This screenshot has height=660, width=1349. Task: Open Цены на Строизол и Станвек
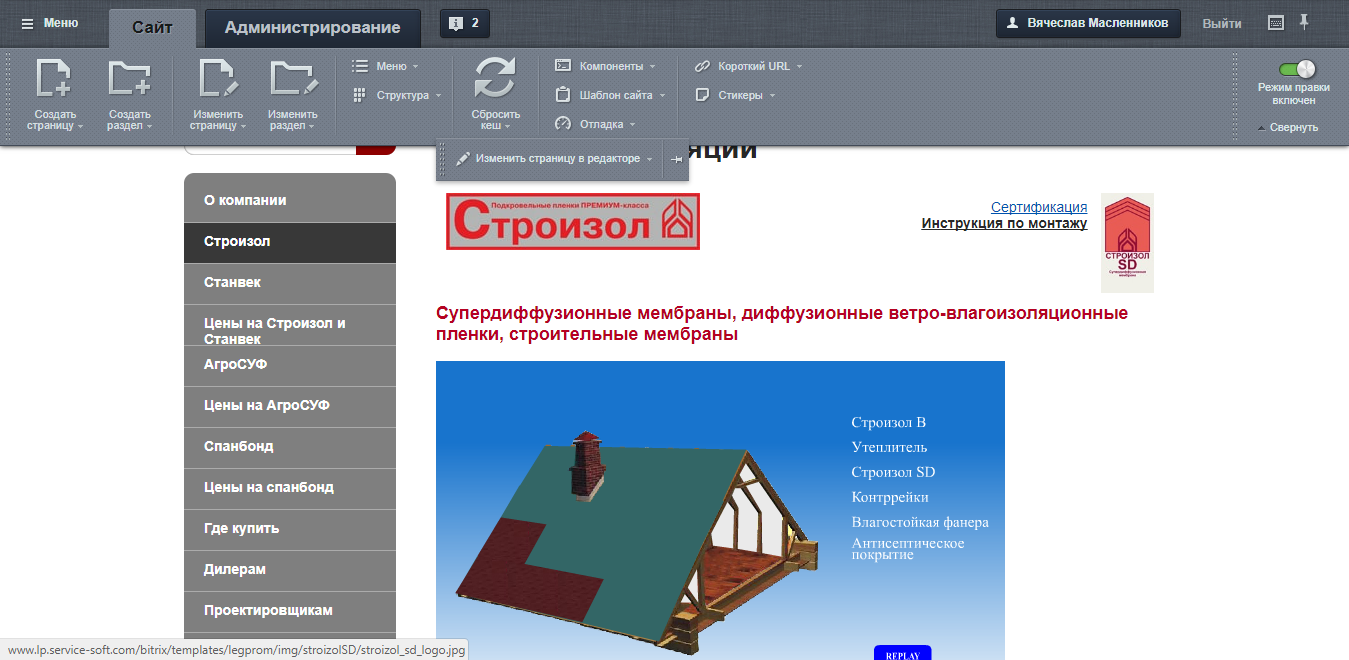point(290,325)
